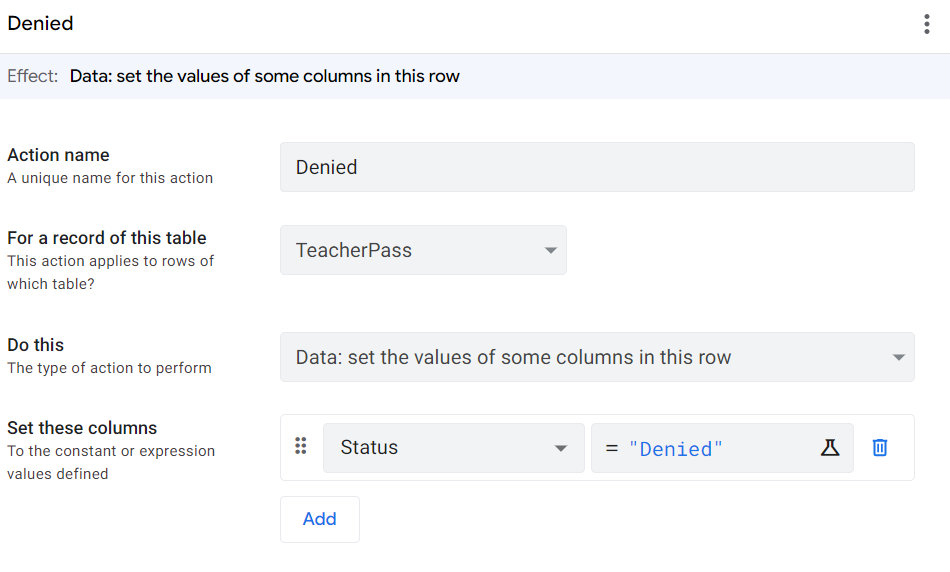Click "The type of action to perform" hint
This screenshot has width=950, height=572.
109,368
